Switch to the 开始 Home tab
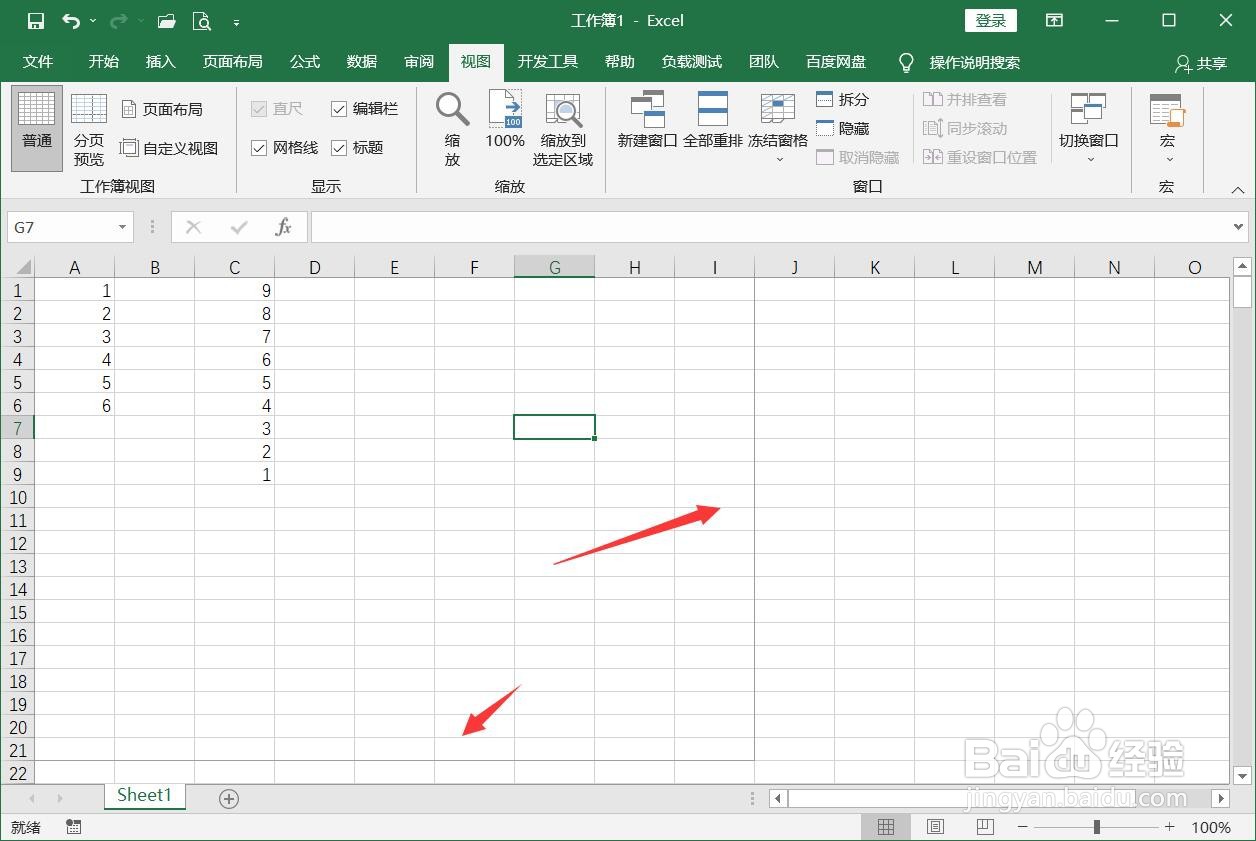 coord(104,62)
